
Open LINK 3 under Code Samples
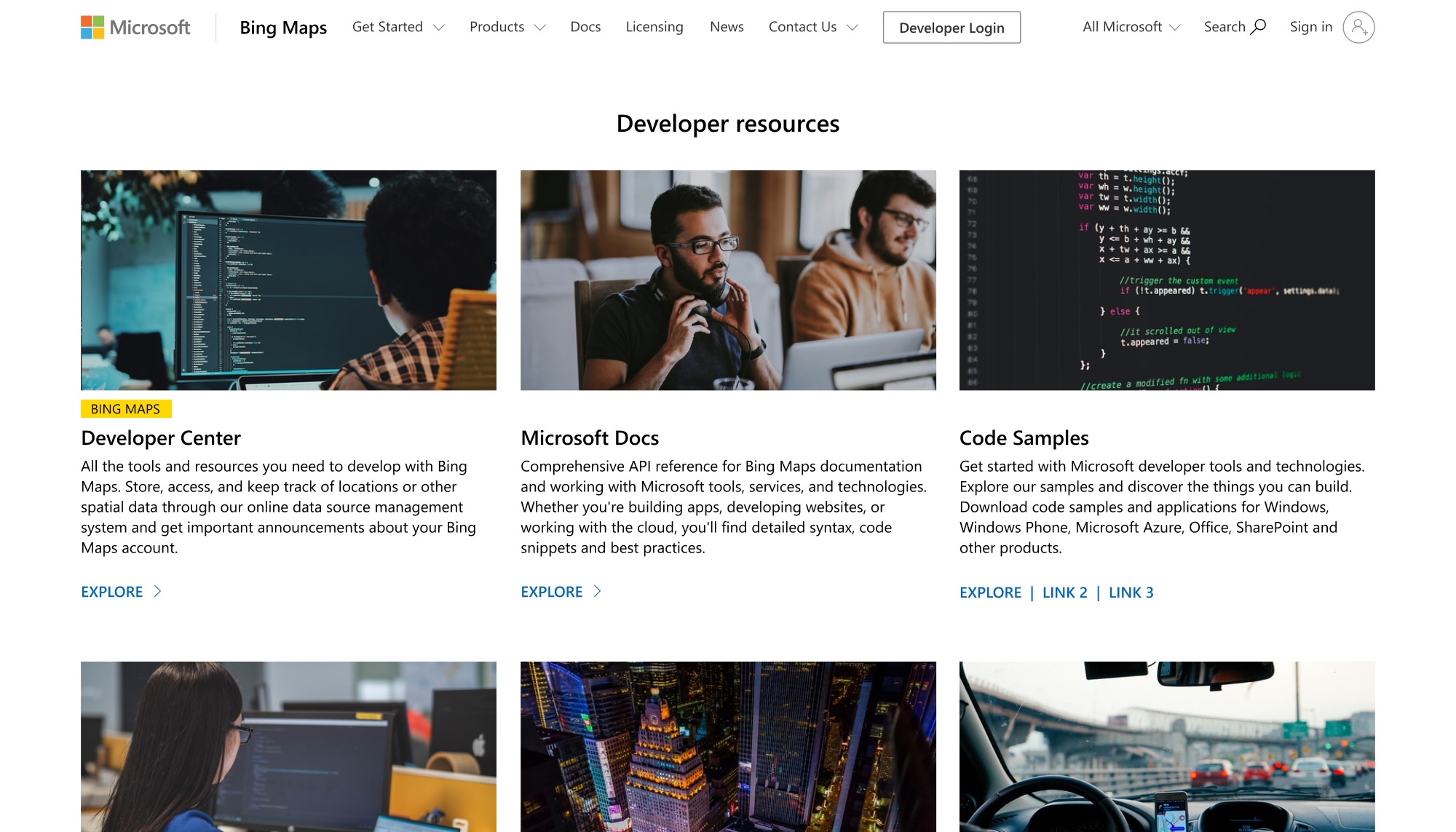click(1131, 593)
